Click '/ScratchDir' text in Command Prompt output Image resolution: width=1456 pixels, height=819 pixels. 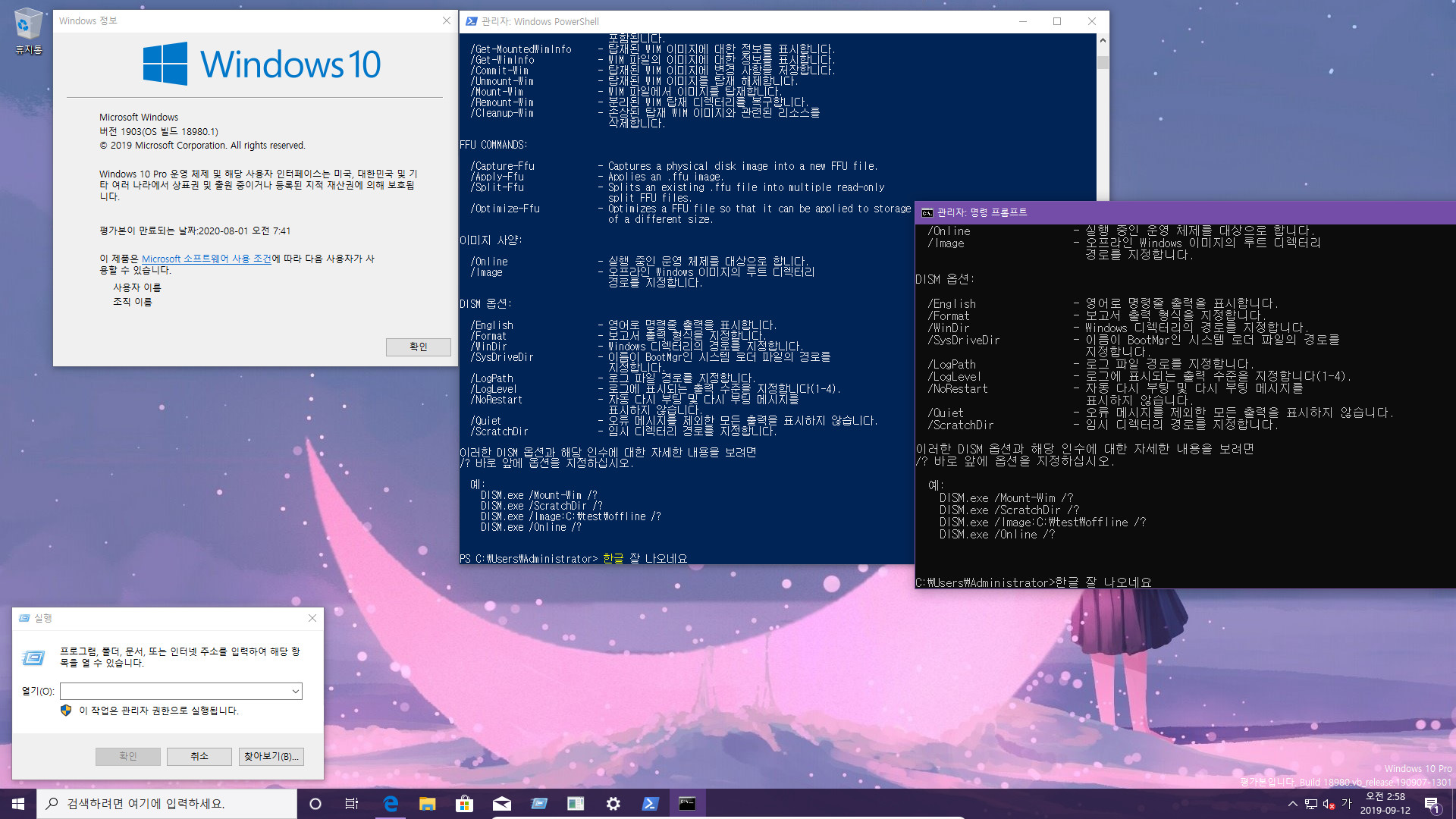pos(960,425)
